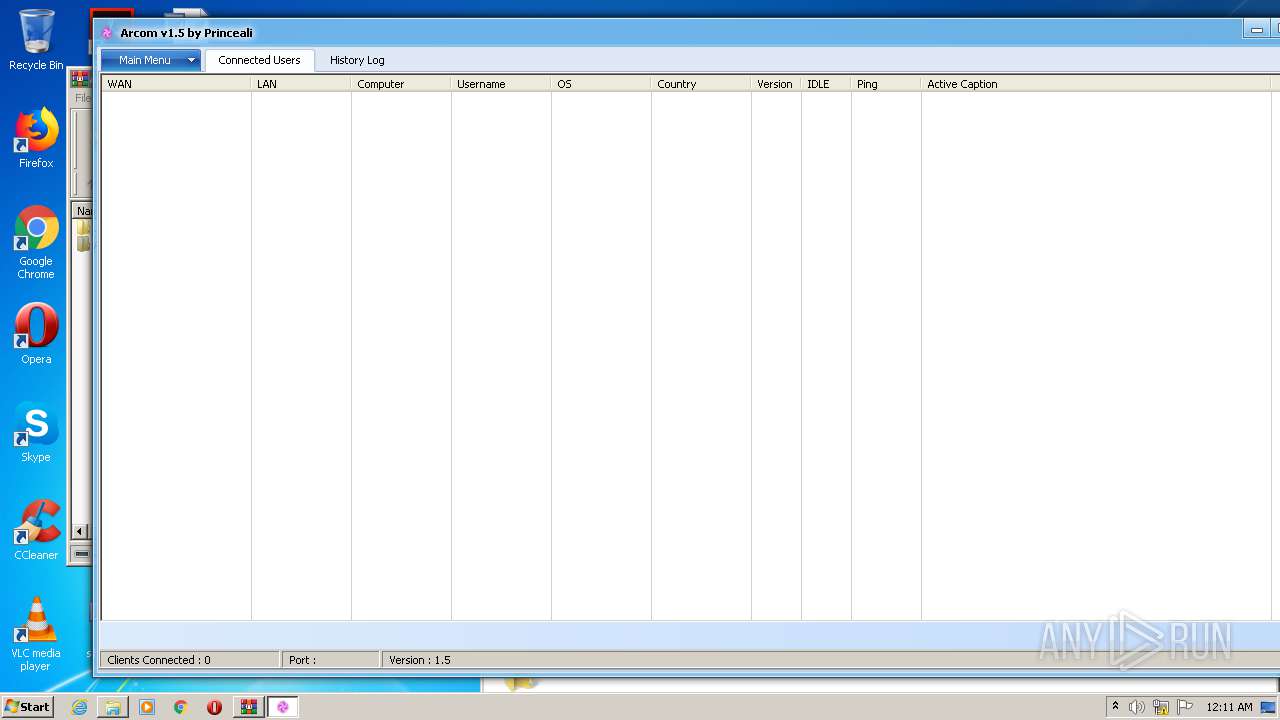
Task: Open Chrome from the taskbar
Action: pyautogui.click(x=181, y=707)
